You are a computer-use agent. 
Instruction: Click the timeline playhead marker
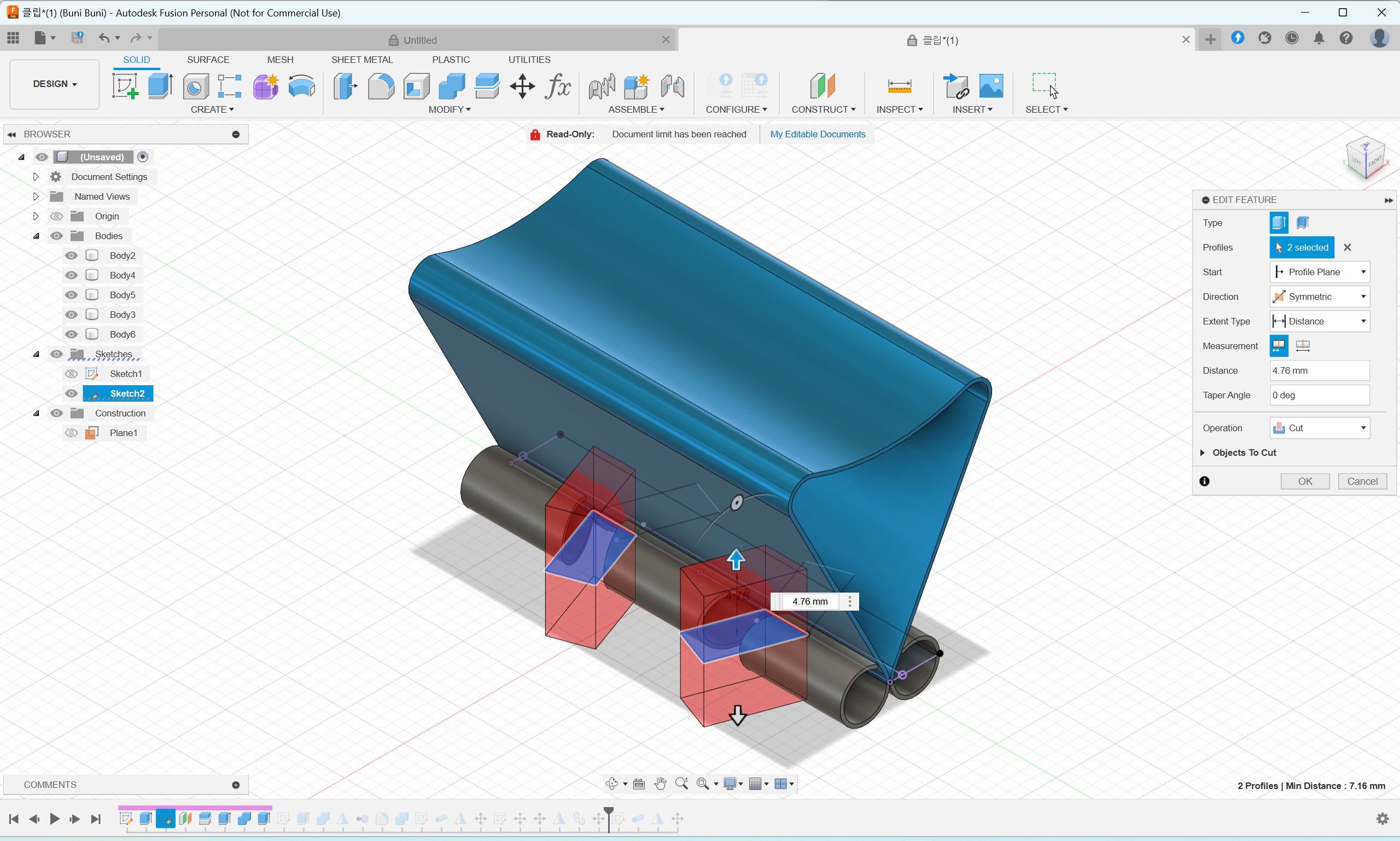pyautogui.click(x=608, y=811)
